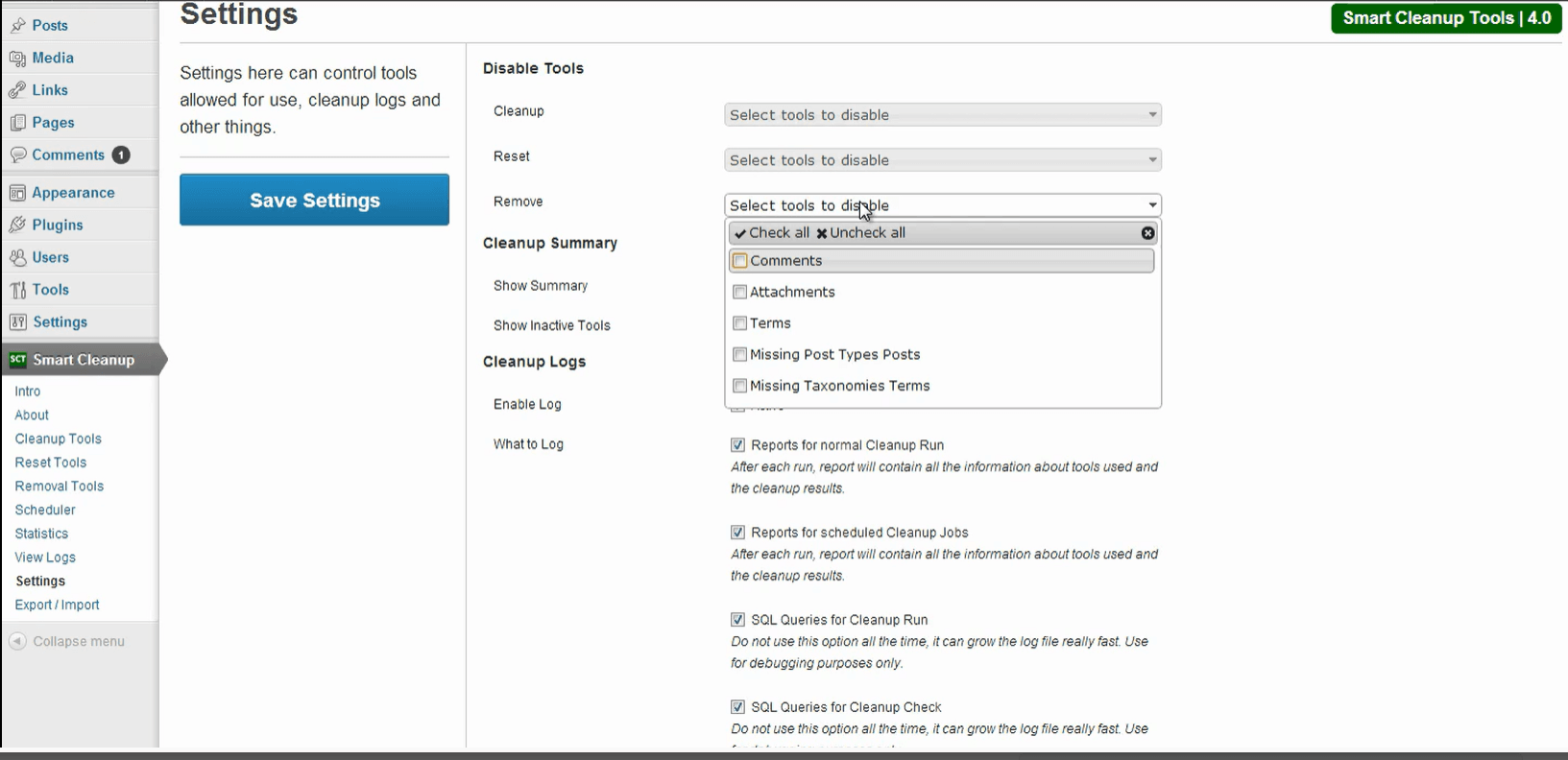Uncheck Reports for normal Cleanup Run
This screenshot has height=760, width=1568.
pos(737,445)
